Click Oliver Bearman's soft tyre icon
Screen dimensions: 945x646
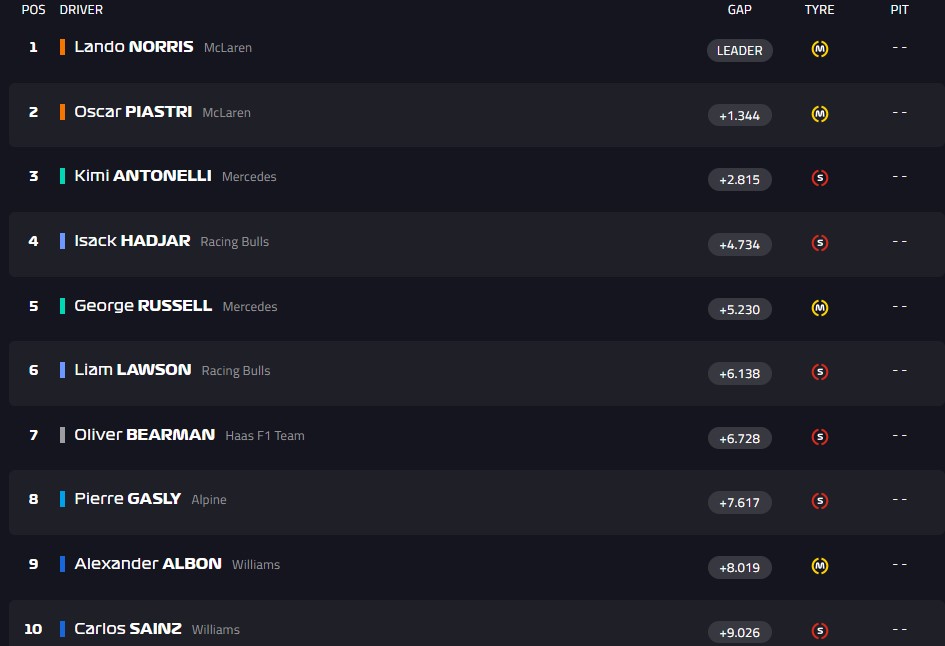(820, 437)
